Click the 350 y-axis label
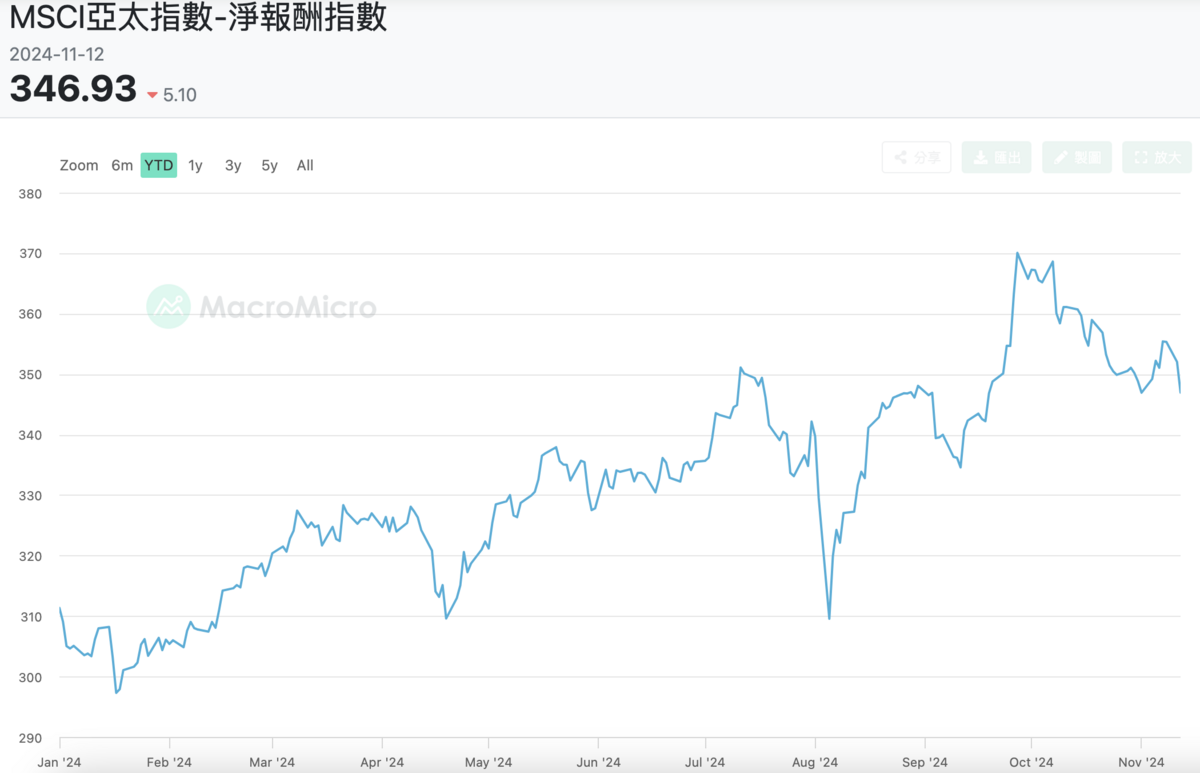 point(30,375)
